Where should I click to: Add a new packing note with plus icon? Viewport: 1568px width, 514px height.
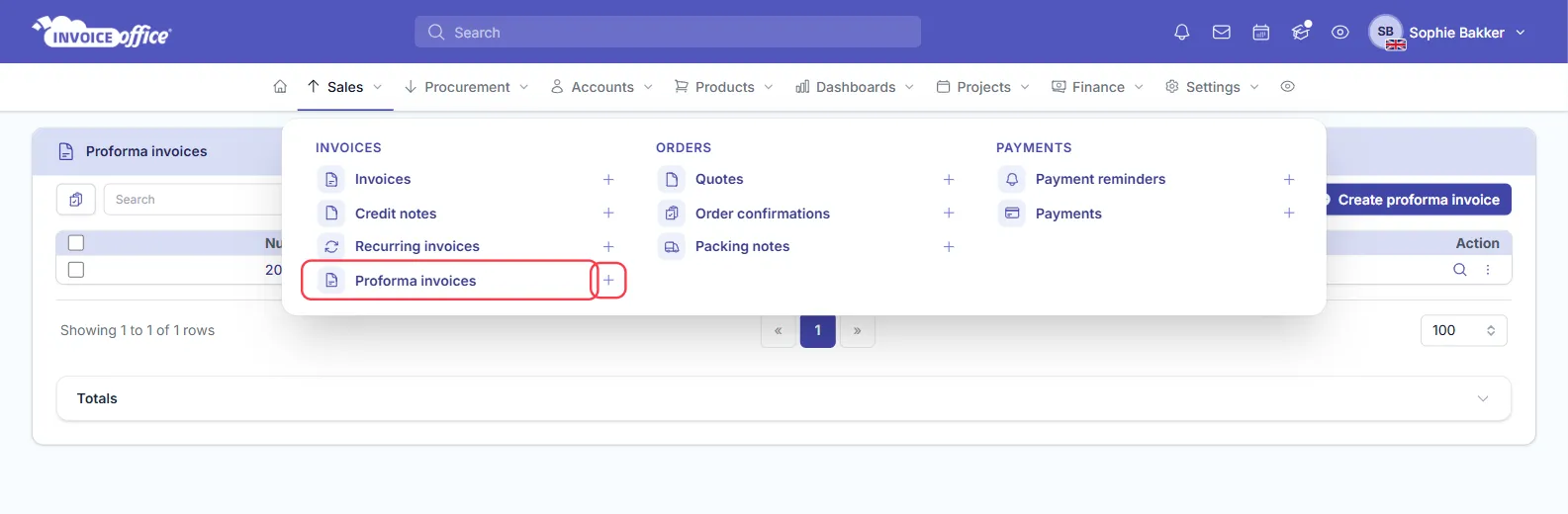point(949,247)
